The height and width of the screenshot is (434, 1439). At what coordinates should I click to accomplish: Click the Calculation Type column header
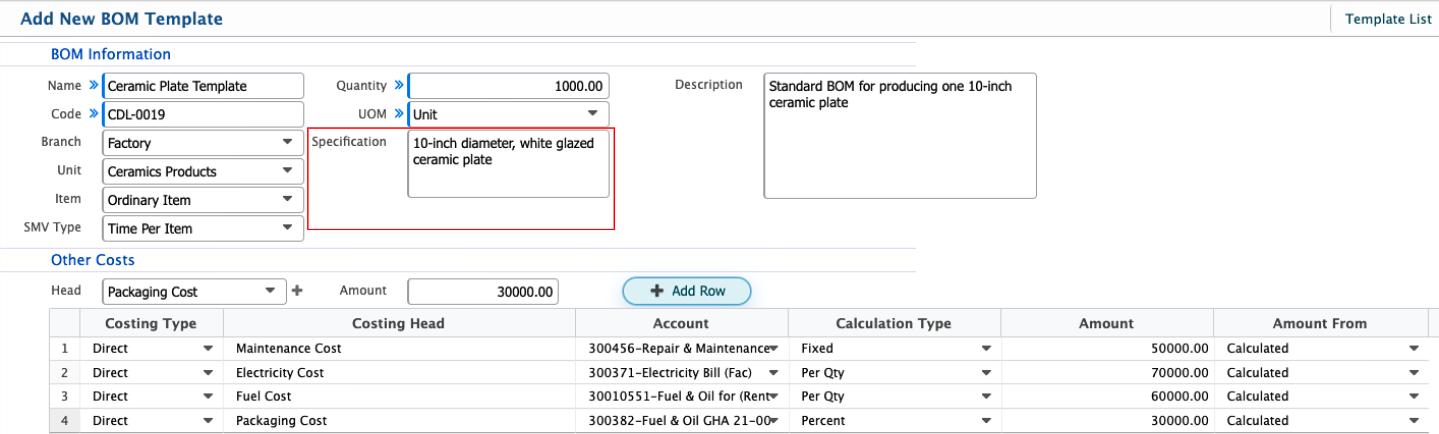coord(894,323)
